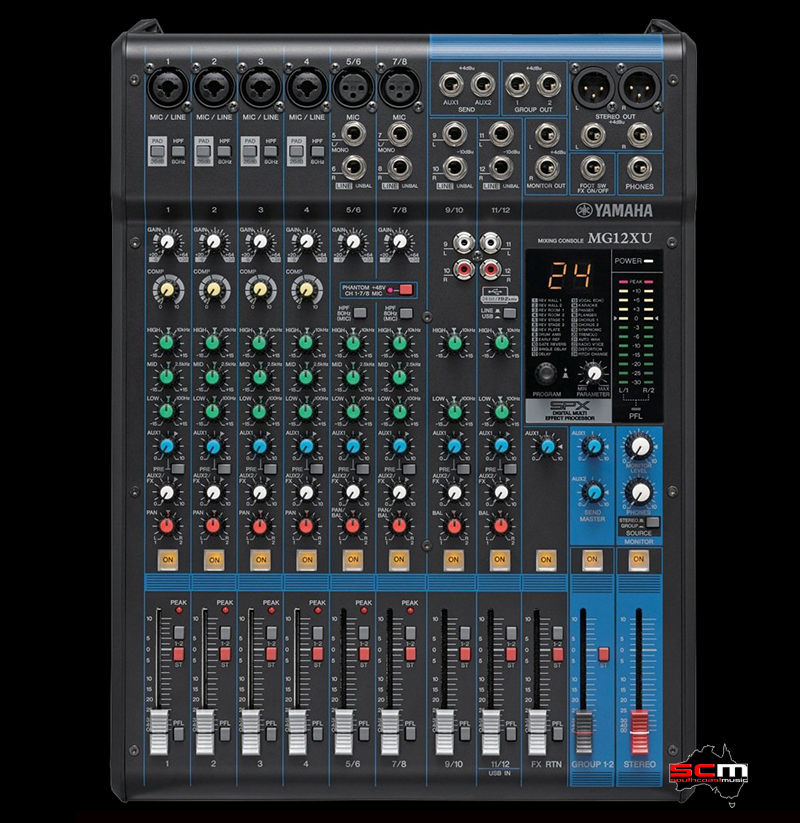Click the channel 7/8 AUX1 knob
This screenshot has width=800, height=823.
coord(399,447)
